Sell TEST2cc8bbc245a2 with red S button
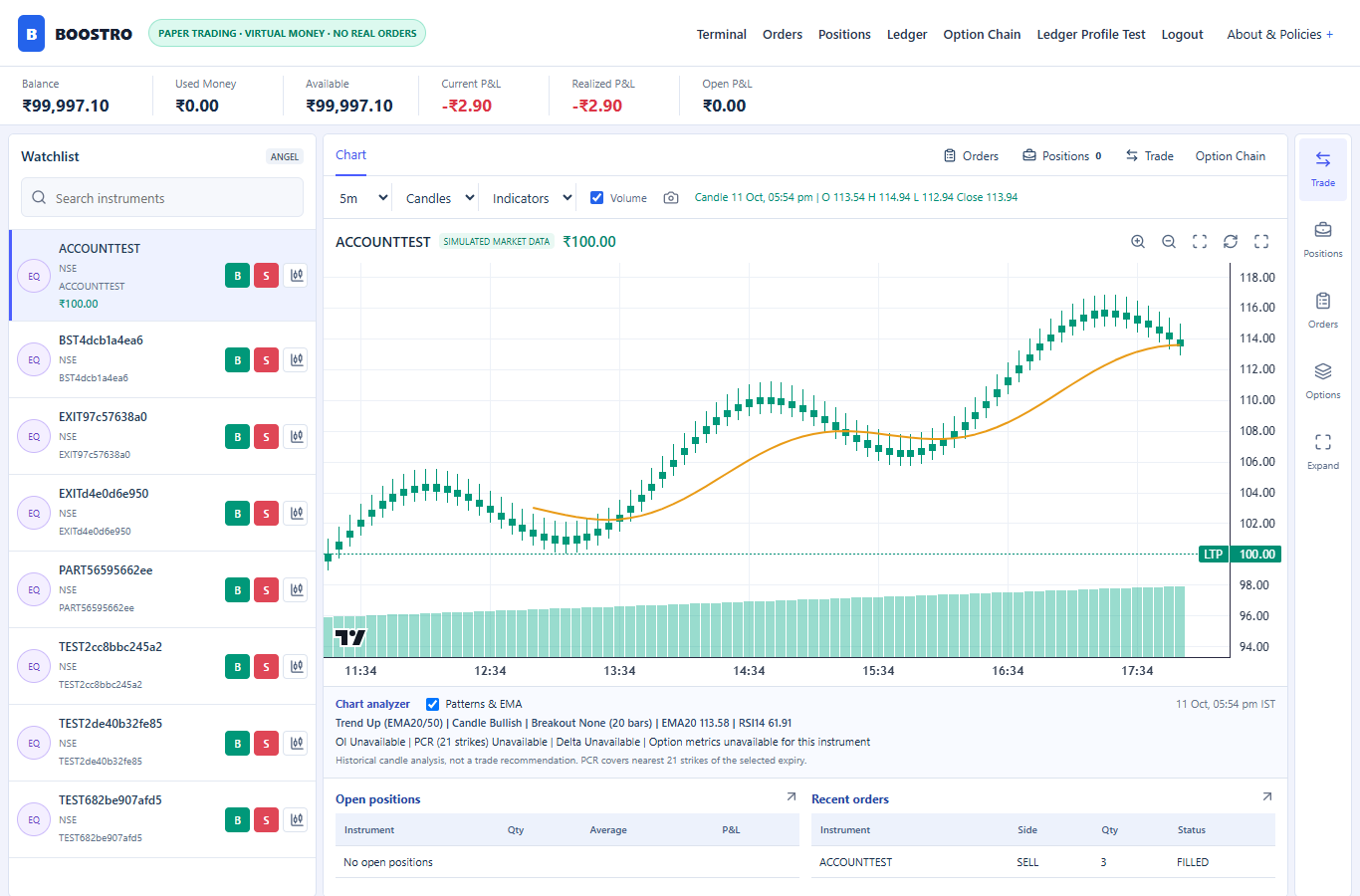The image size is (1360, 896). [x=266, y=666]
